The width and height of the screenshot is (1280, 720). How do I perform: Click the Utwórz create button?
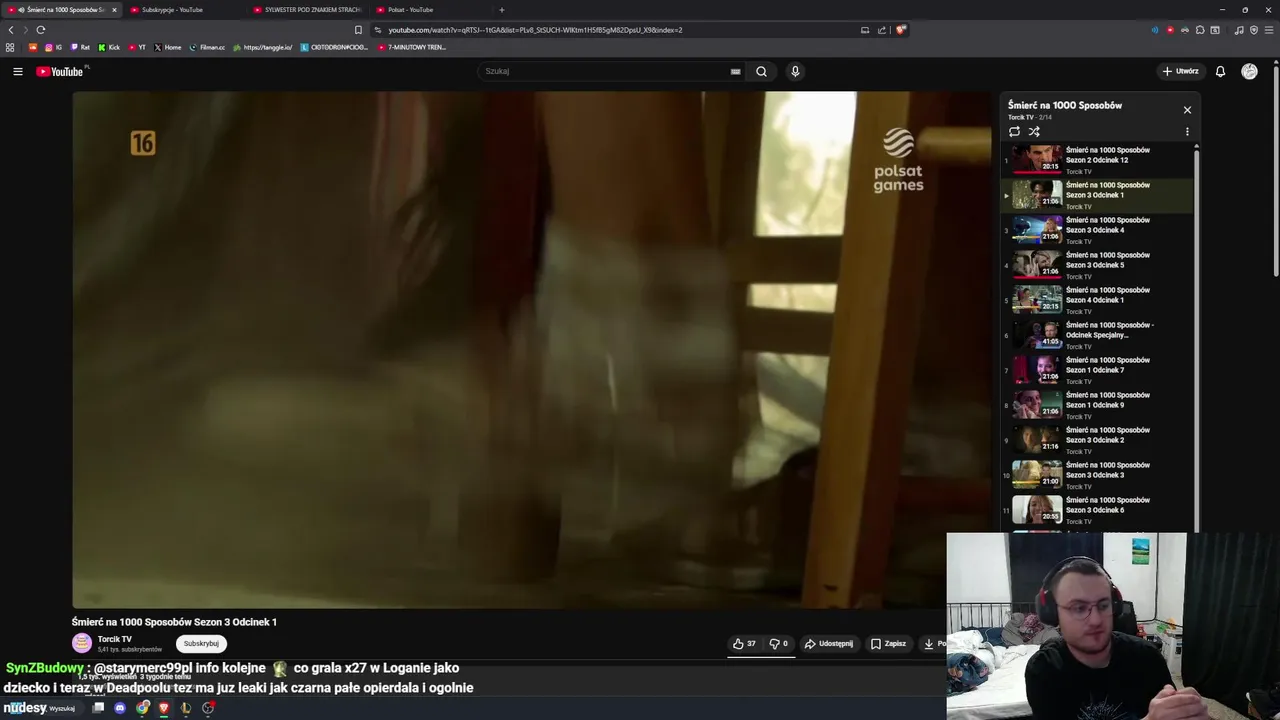click(x=1180, y=71)
